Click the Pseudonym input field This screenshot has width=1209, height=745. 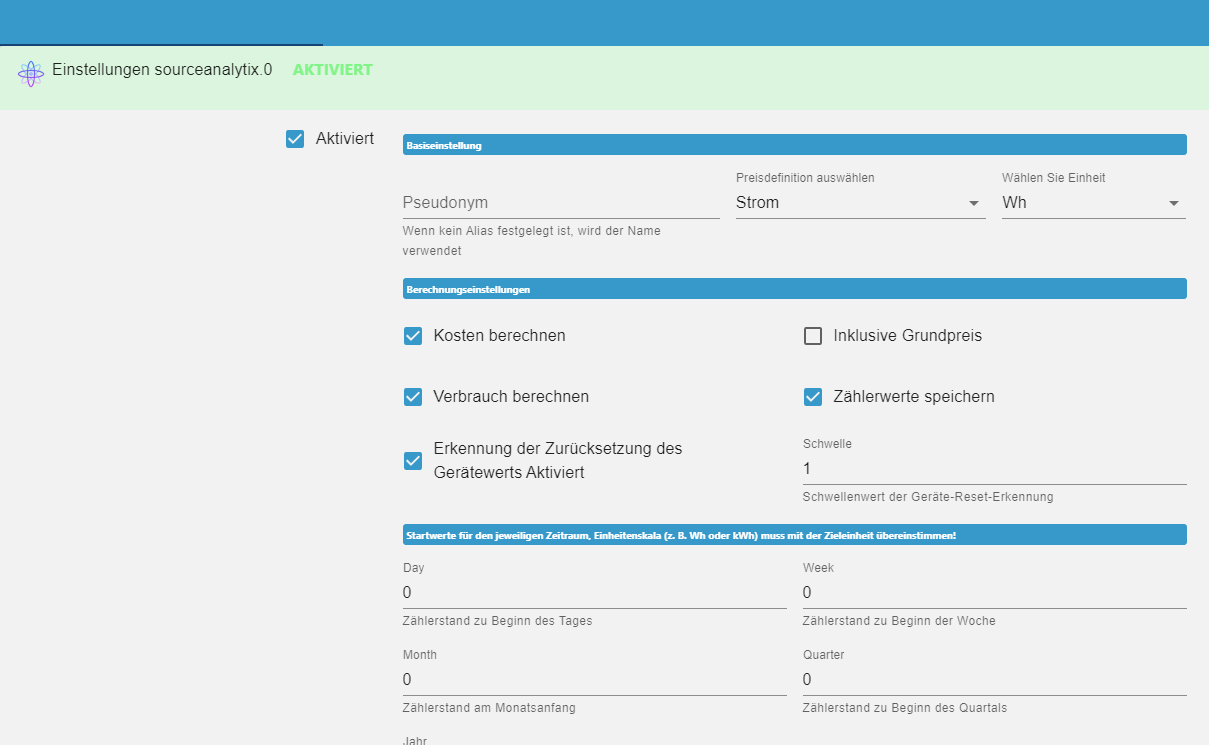click(x=560, y=203)
